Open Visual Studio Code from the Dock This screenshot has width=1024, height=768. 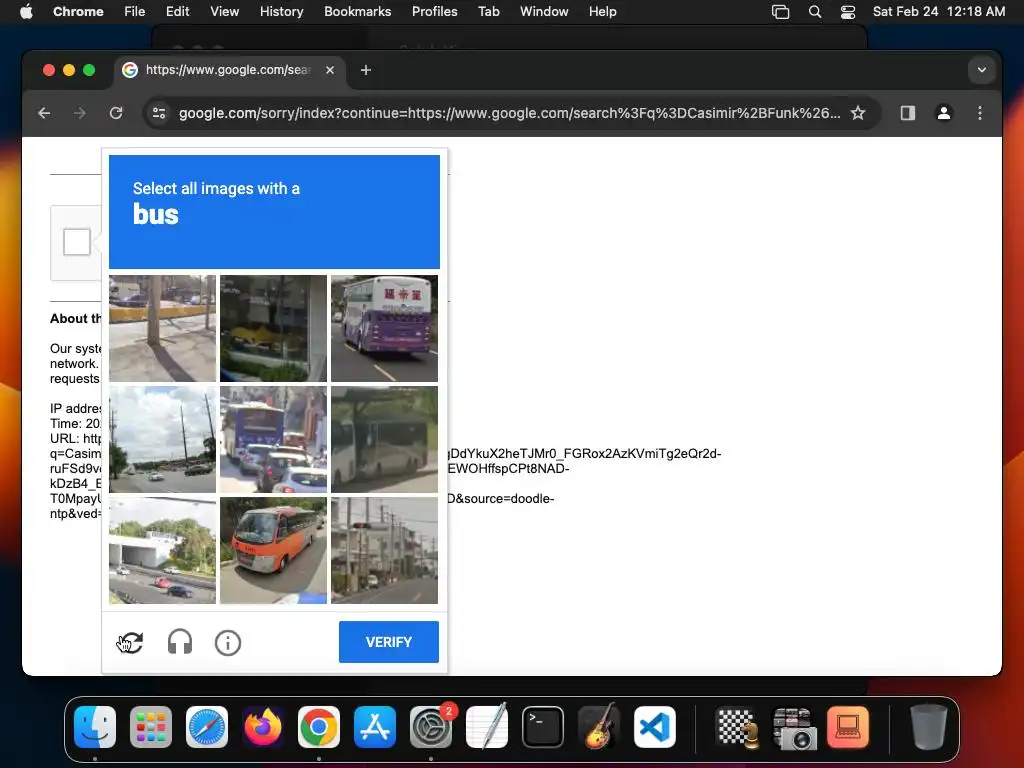pos(655,727)
